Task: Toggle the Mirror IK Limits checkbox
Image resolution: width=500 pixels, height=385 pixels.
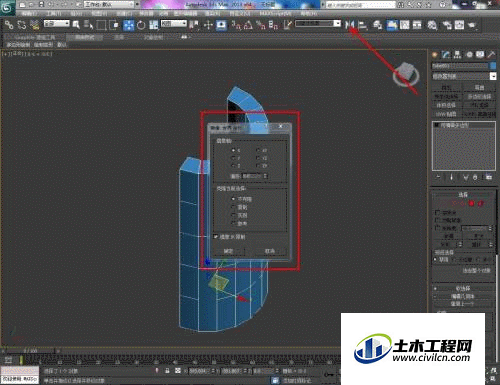Action: [216, 237]
